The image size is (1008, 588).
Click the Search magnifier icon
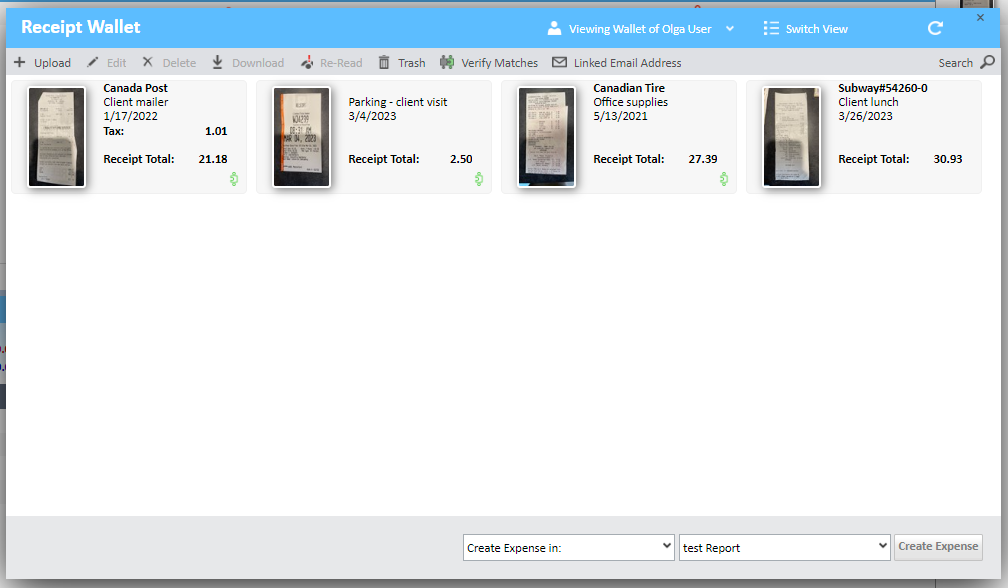(x=987, y=63)
